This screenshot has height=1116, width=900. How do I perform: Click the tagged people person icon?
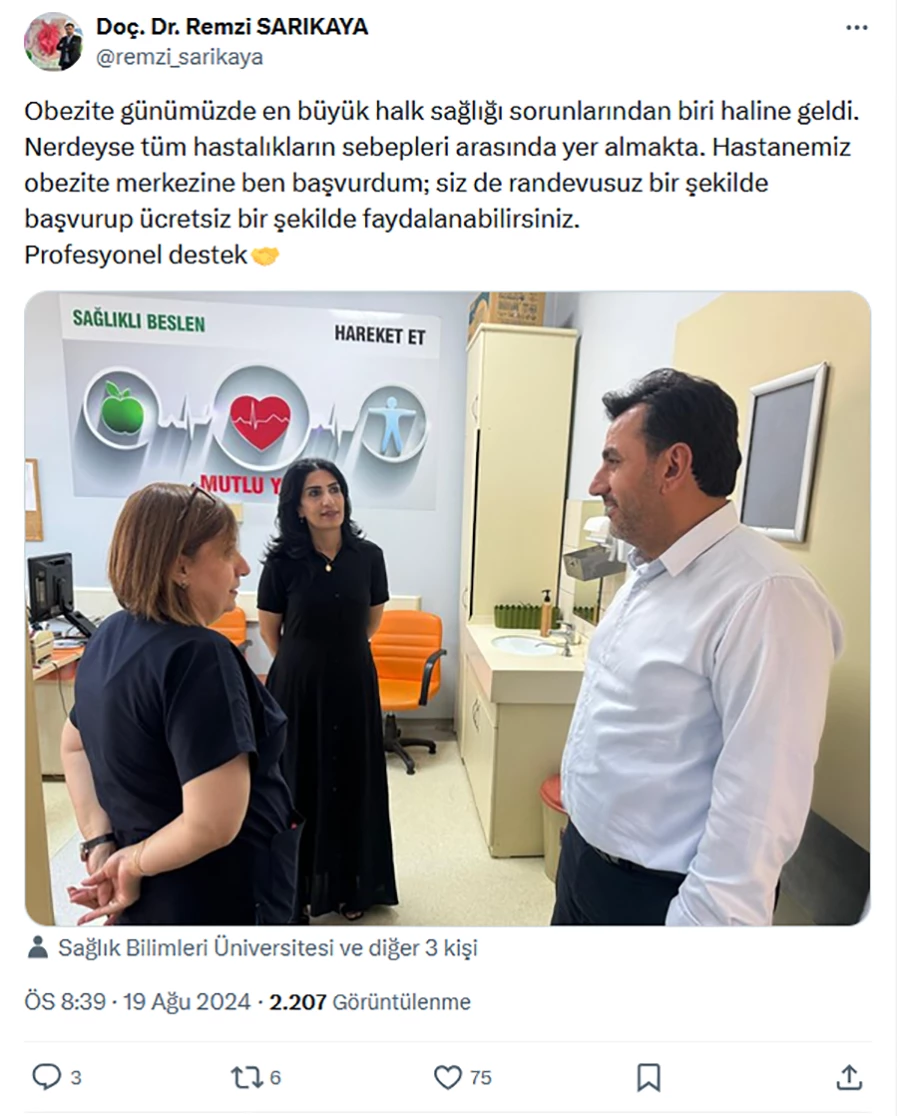[x=37, y=947]
